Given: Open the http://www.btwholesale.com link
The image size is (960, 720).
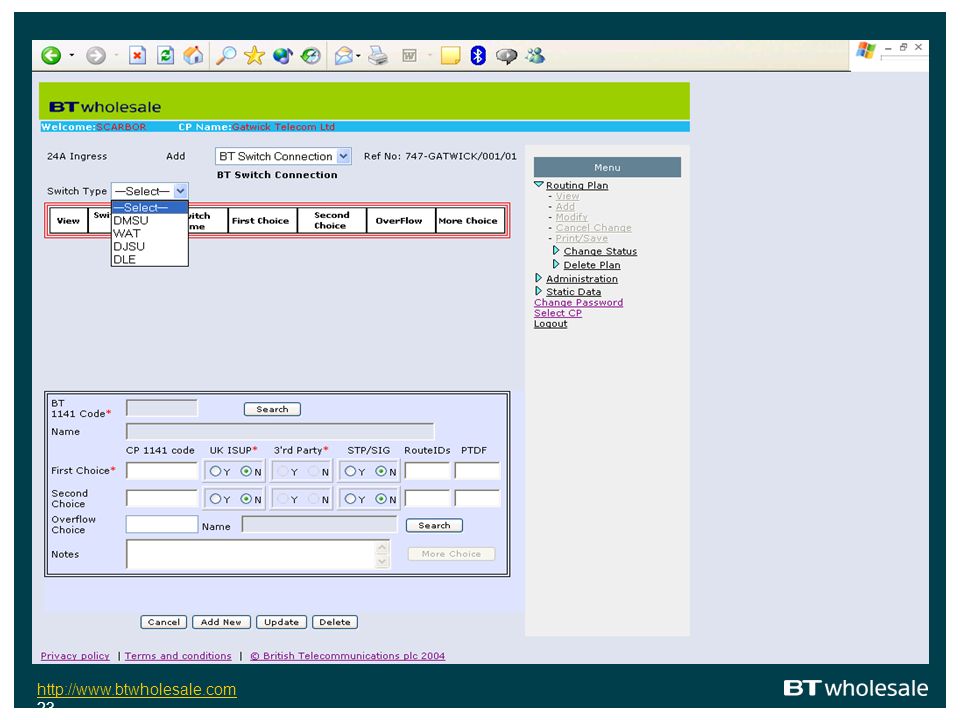Looking at the screenshot, I should (137, 689).
